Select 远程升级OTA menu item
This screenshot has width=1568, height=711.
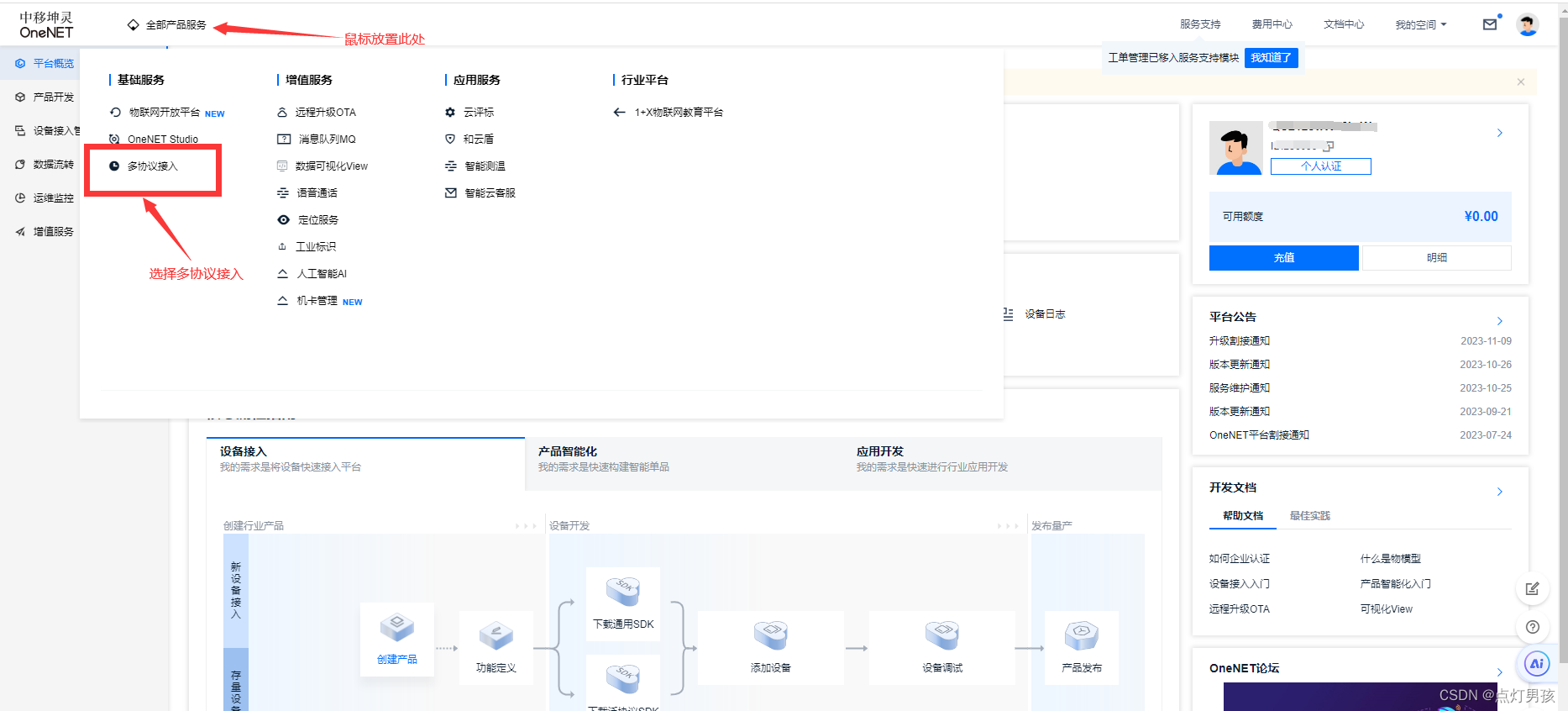pyautogui.click(x=317, y=113)
